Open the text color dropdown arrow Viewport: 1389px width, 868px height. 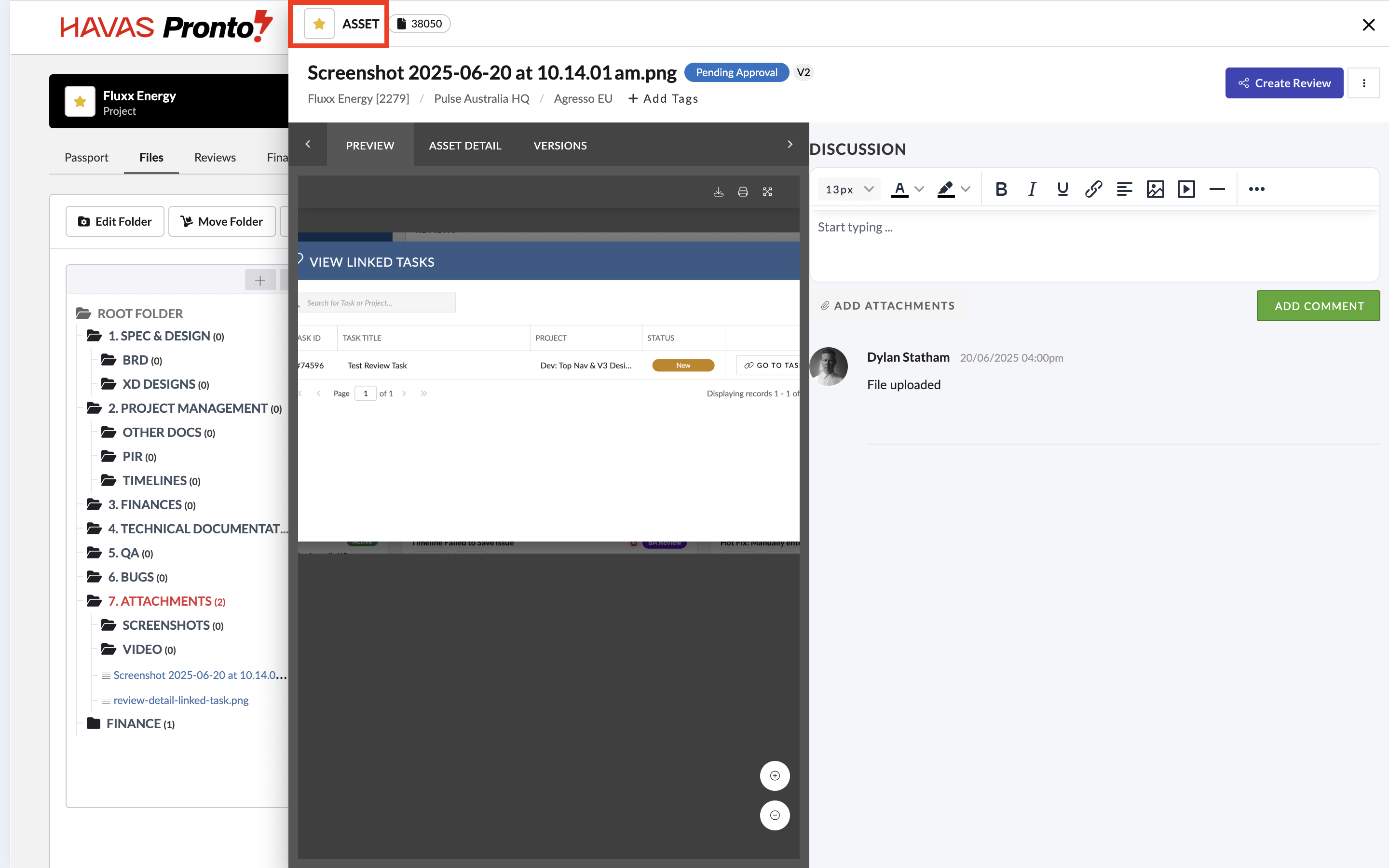tap(920, 189)
